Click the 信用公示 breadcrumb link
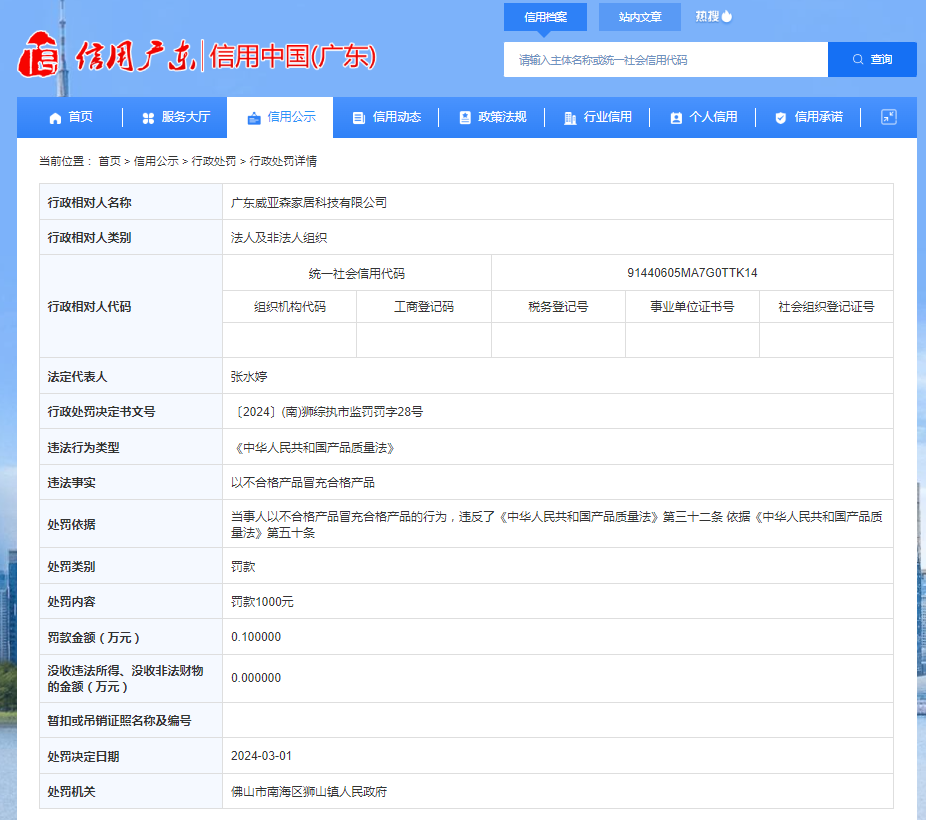This screenshot has width=926, height=820. (x=156, y=161)
